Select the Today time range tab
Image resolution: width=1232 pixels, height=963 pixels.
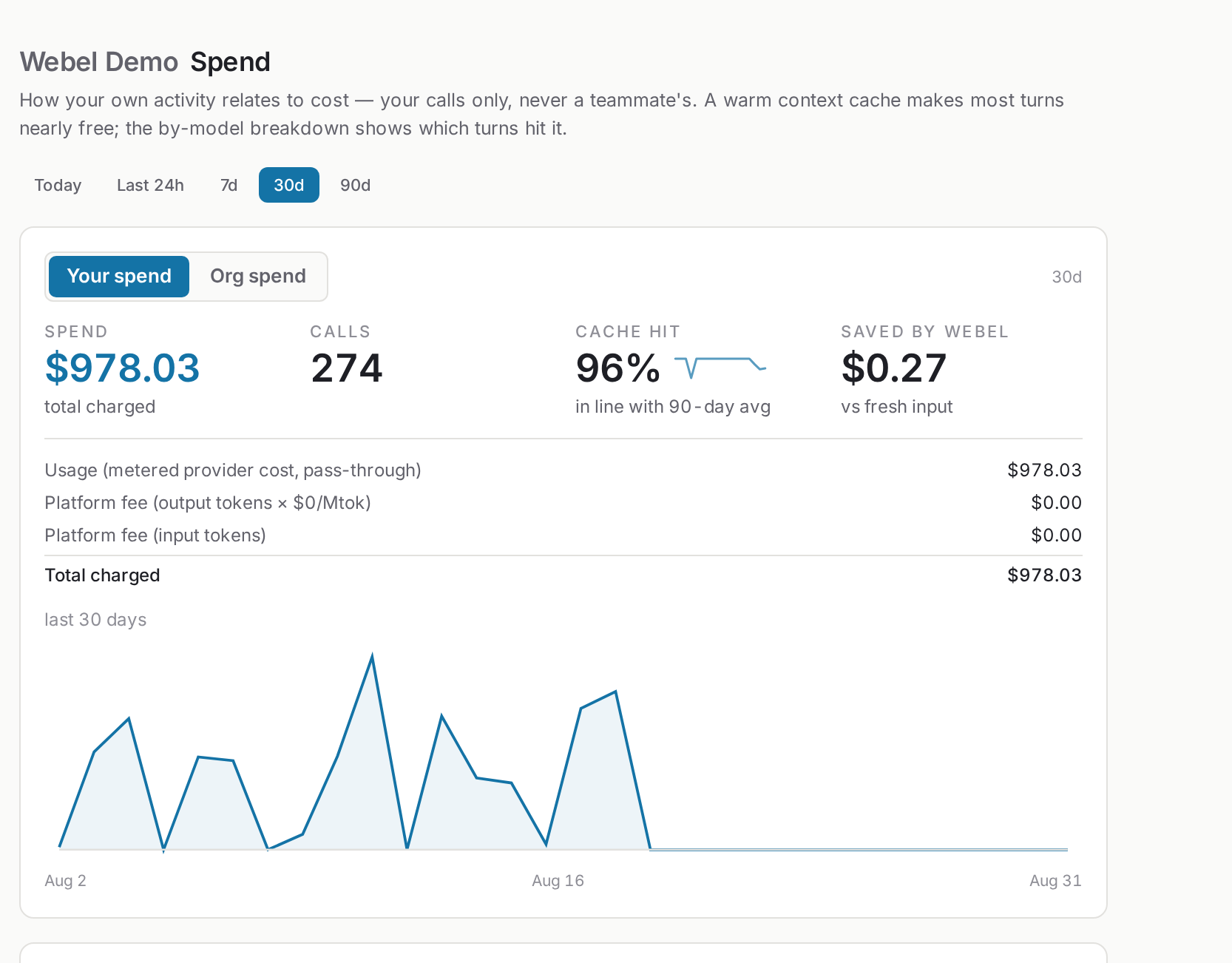(x=58, y=185)
